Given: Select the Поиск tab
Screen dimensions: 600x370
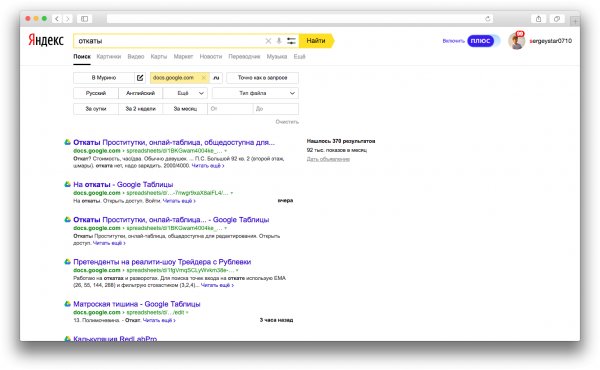Looking at the screenshot, I should (x=82, y=57).
